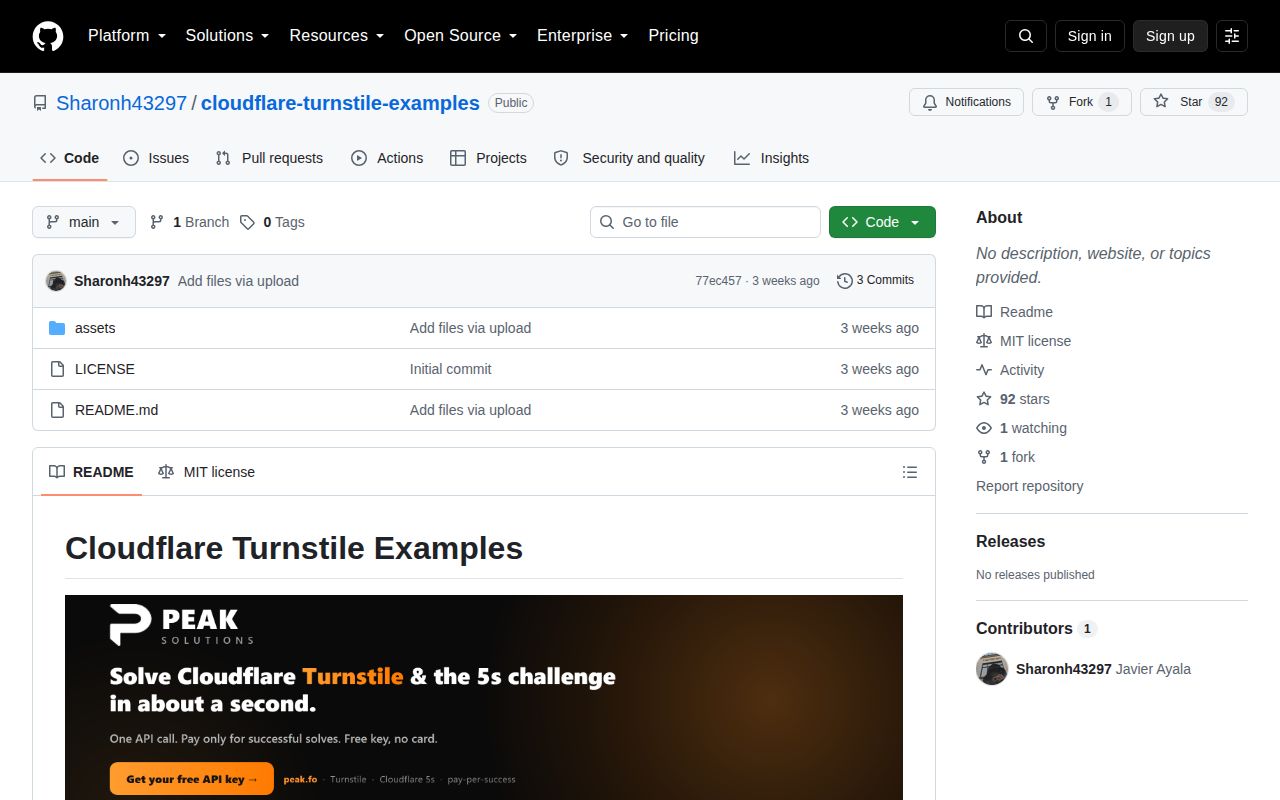1280x800 pixels.
Task: Click the PEAK Solutions banner image
Action: [484, 697]
